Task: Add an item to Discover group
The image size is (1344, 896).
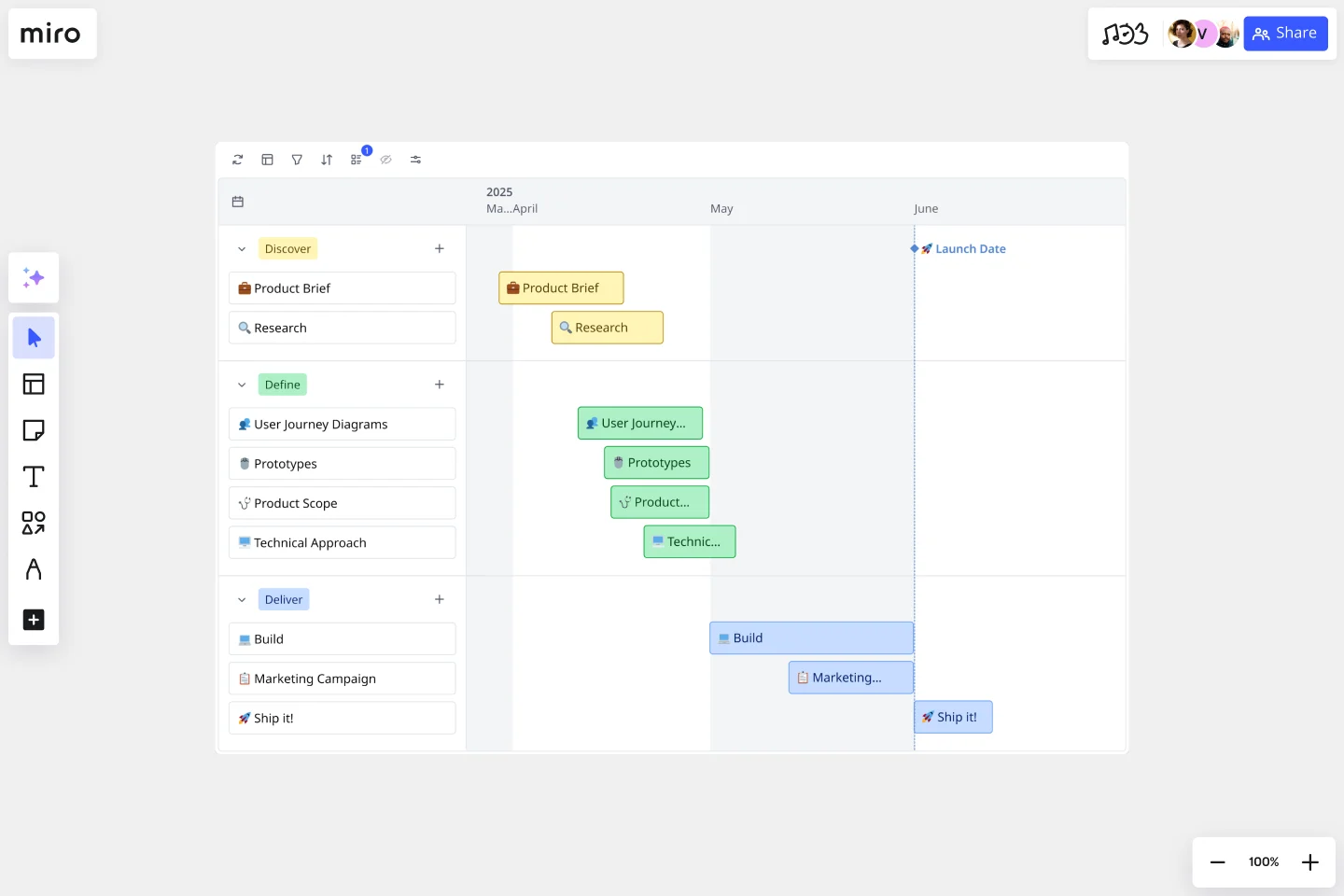Action: [x=440, y=248]
